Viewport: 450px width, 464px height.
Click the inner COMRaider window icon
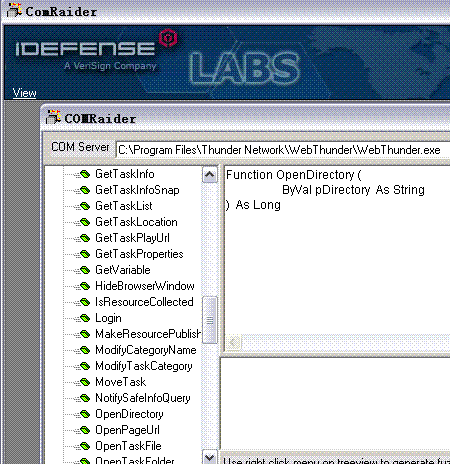[53, 118]
